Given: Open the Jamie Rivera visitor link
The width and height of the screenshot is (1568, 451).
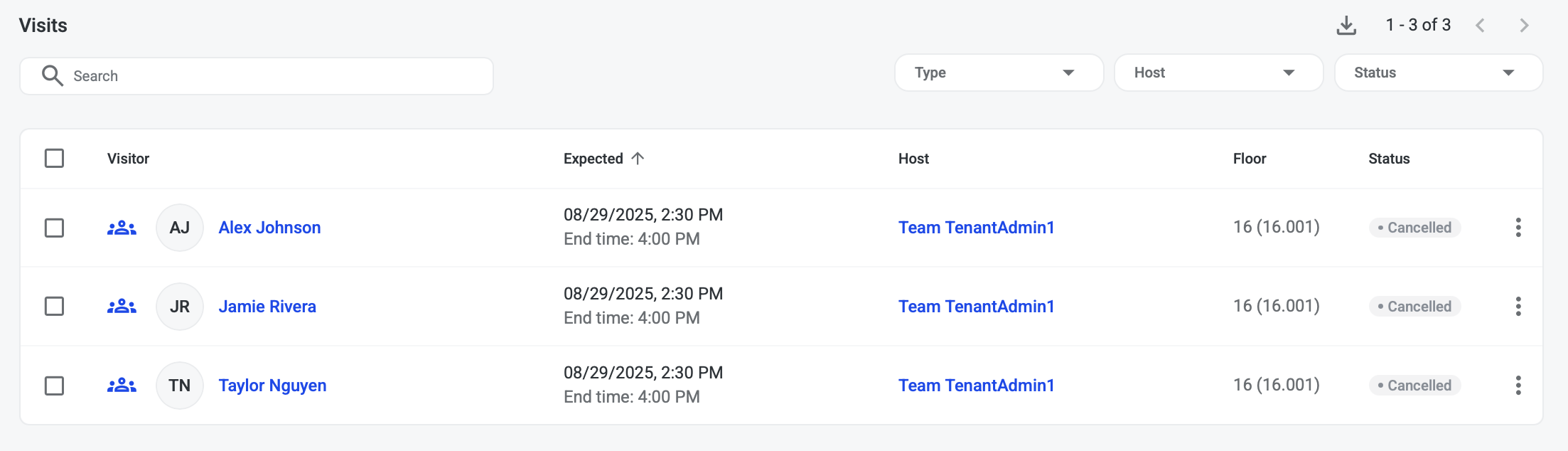Looking at the screenshot, I should 267,307.
